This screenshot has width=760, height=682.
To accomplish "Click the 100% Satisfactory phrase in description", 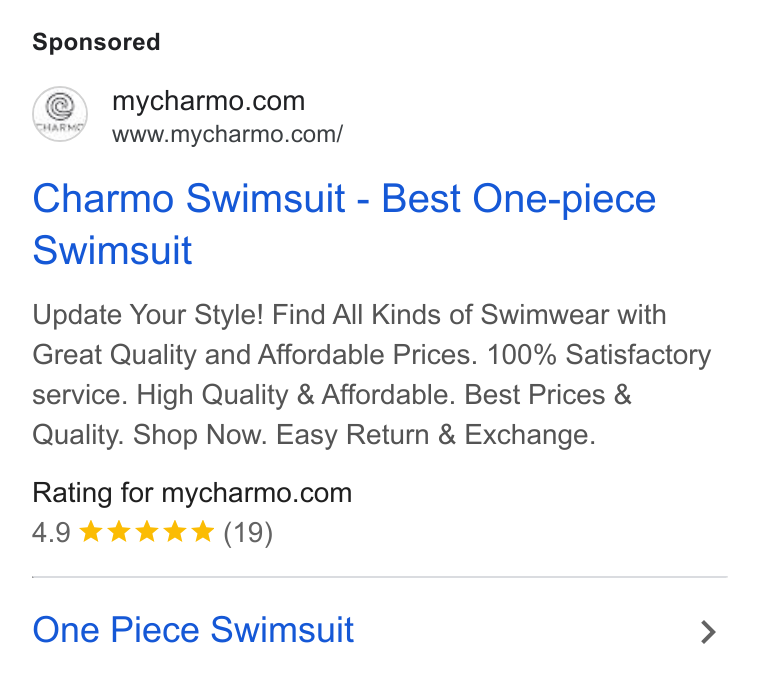I will pos(599,355).
